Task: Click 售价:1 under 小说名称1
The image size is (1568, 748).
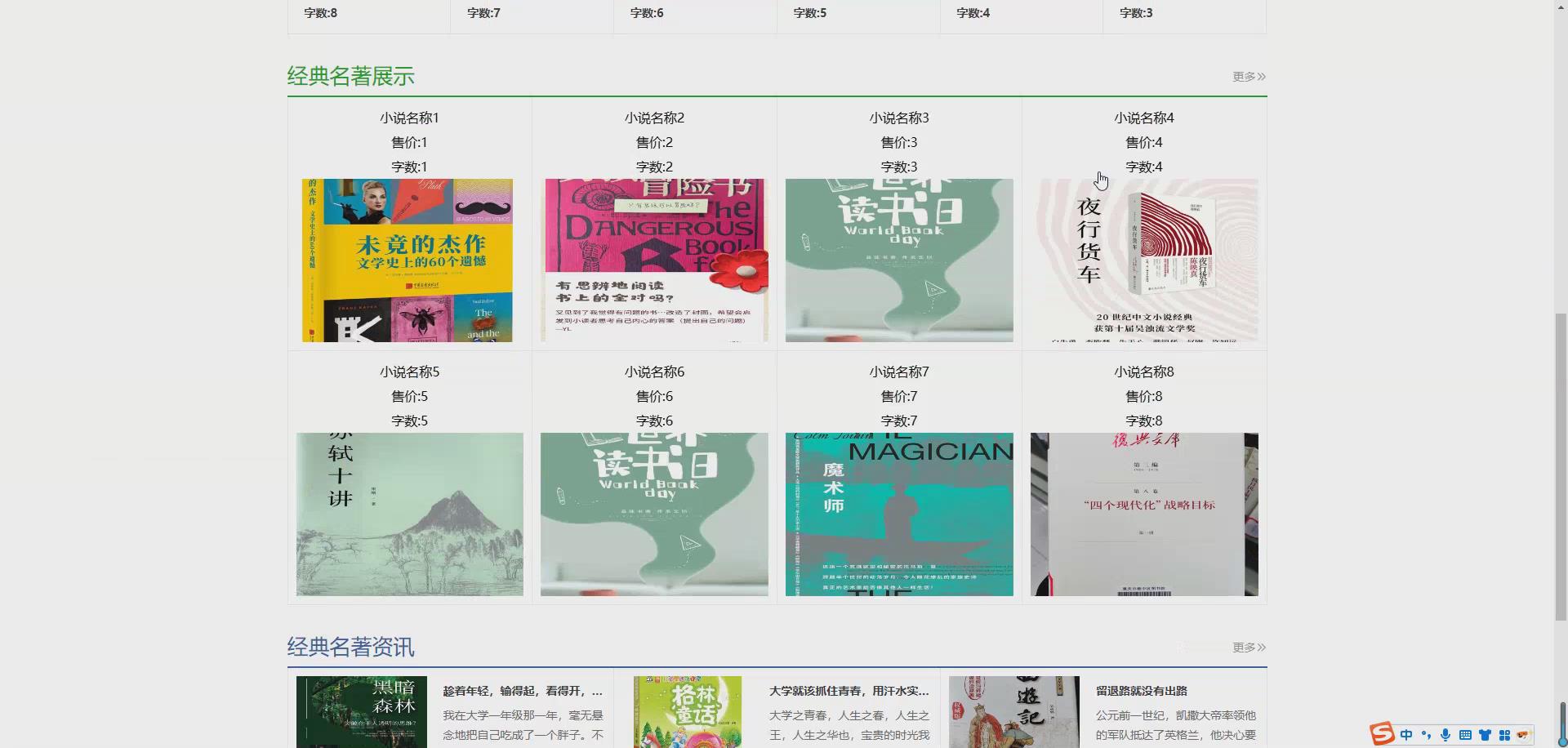Action: [x=409, y=143]
